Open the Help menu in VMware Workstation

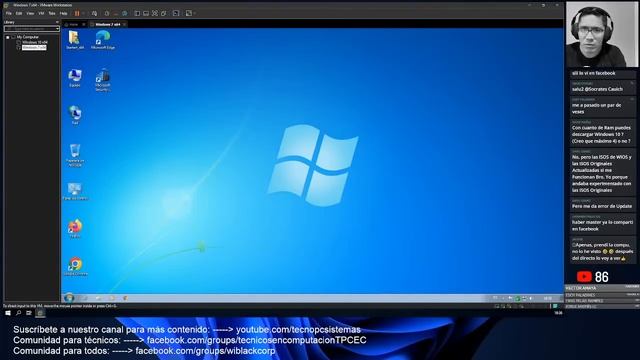pyautogui.click(x=63, y=13)
